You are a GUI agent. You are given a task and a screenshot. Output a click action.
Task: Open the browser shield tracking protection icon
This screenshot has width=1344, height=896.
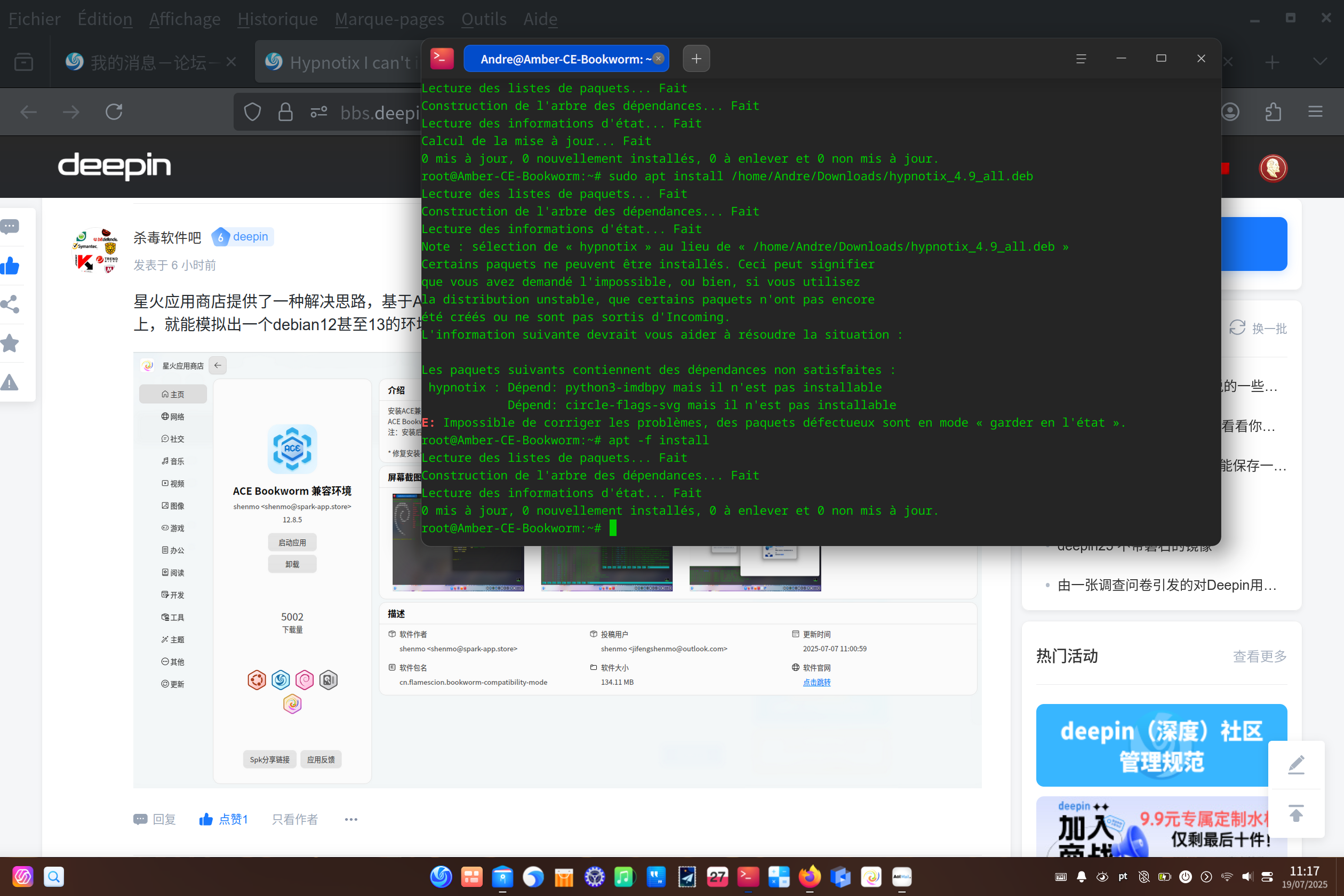point(253,112)
